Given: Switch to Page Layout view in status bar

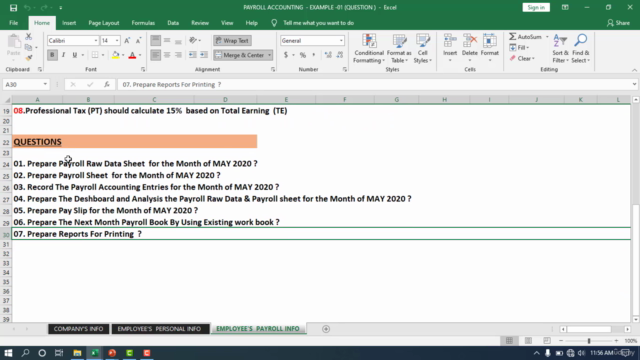Looking at the screenshot, I should 528,340.
